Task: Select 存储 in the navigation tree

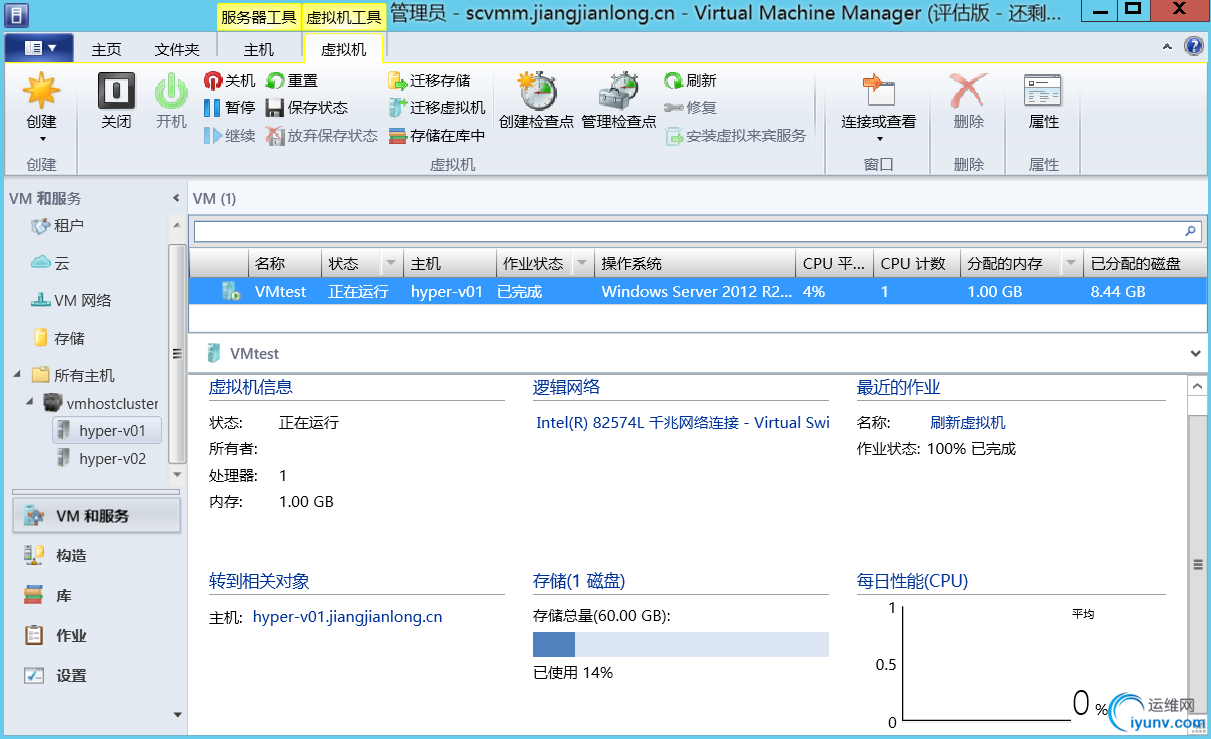Action: tap(58, 338)
